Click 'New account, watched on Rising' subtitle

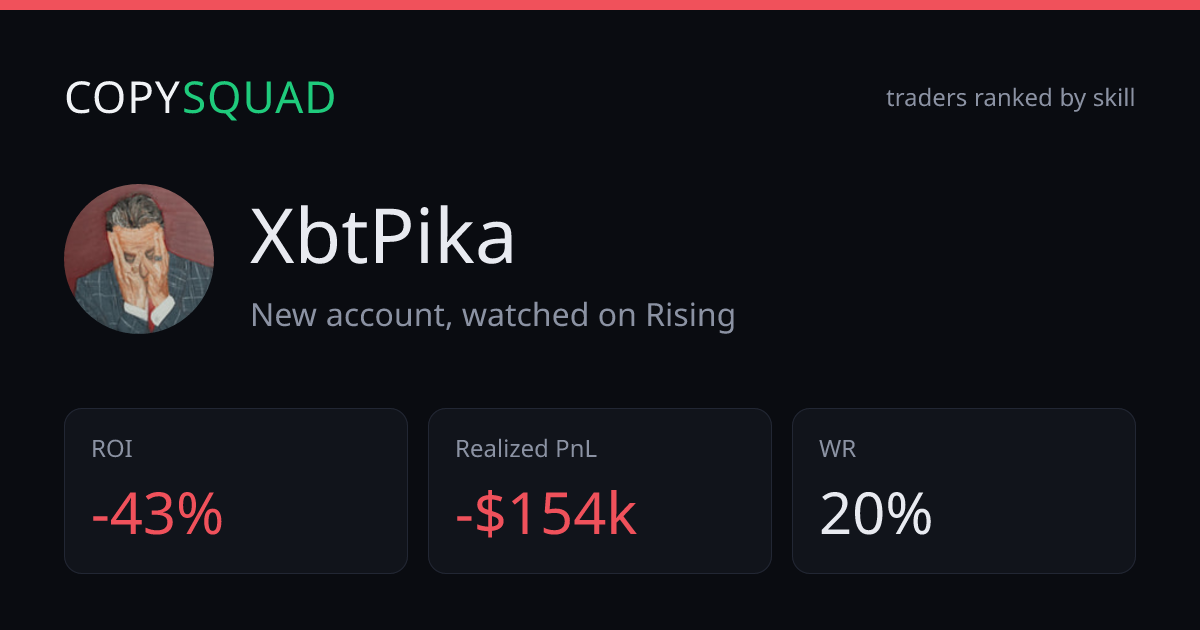pyautogui.click(x=493, y=315)
